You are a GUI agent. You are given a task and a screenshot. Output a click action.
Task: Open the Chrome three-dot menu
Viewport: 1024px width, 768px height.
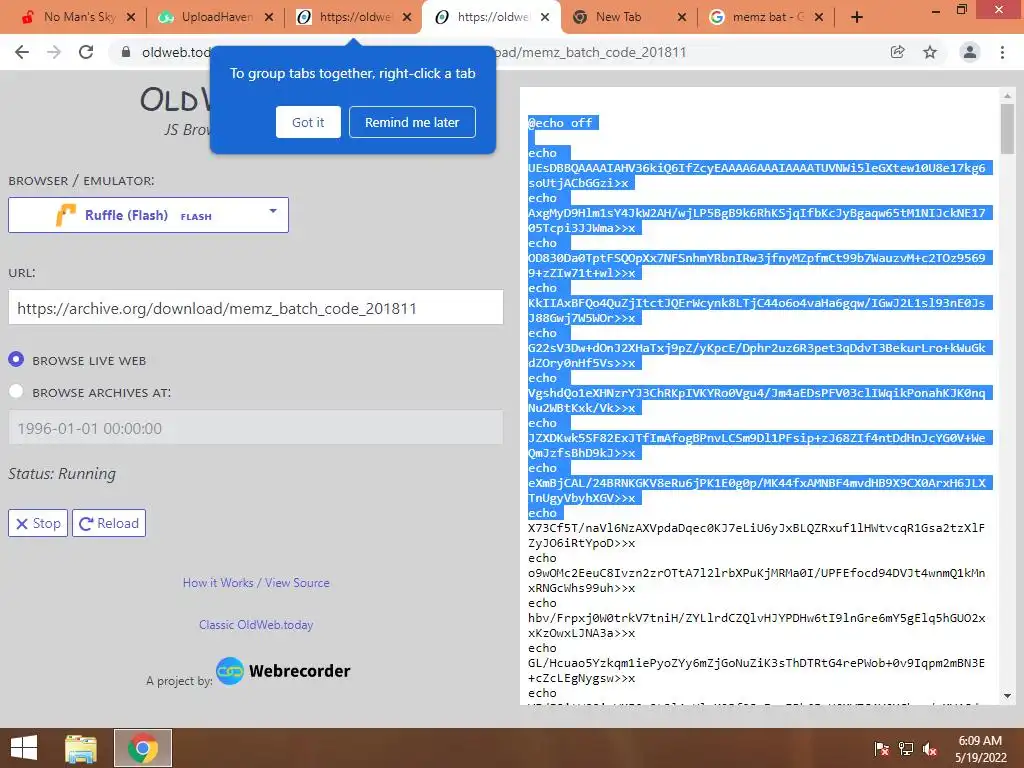[x=1002, y=52]
